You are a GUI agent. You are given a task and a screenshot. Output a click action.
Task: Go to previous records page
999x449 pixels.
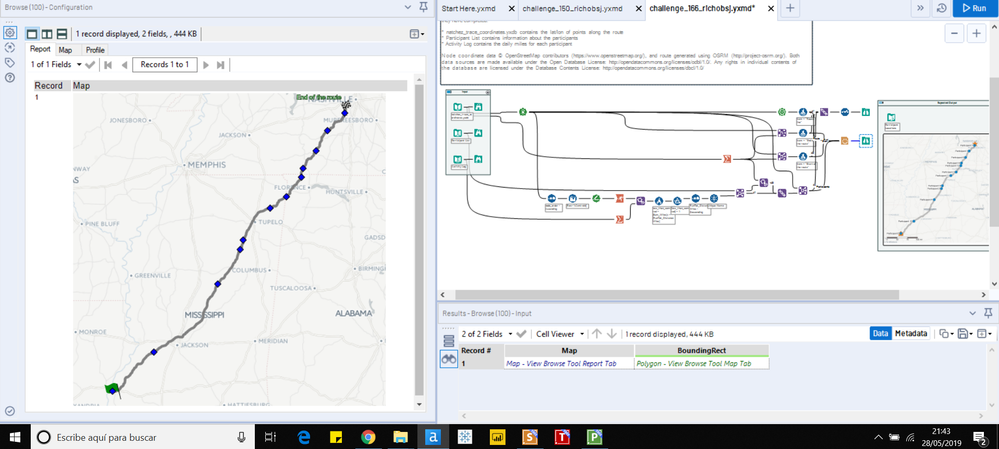124,64
